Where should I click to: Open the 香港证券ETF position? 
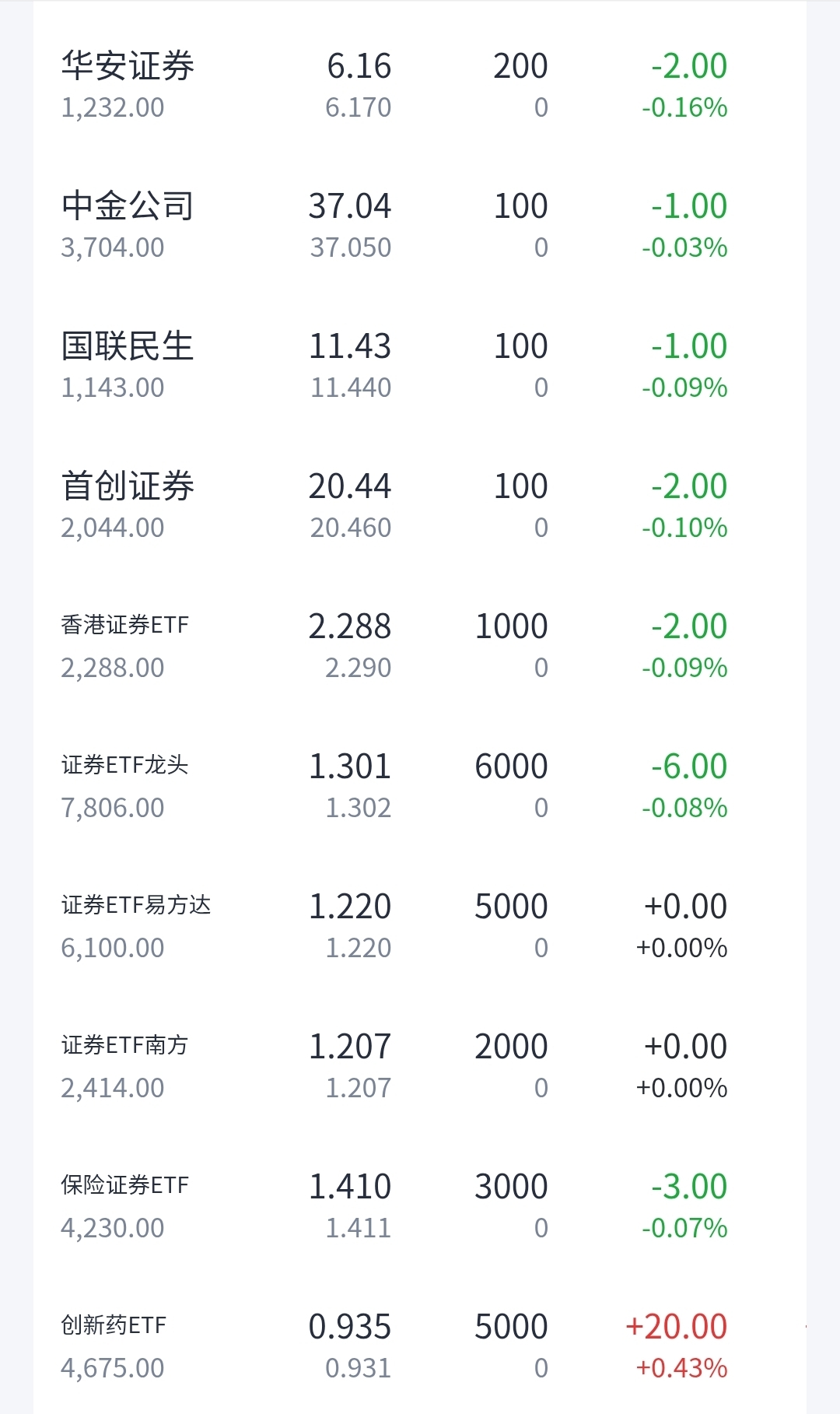(x=420, y=646)
